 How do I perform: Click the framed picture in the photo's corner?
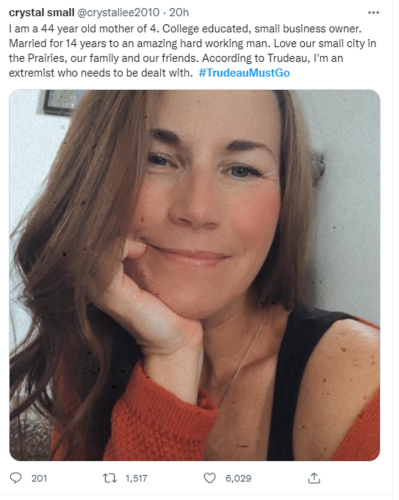pyautogui.click(x=60, y=102)
